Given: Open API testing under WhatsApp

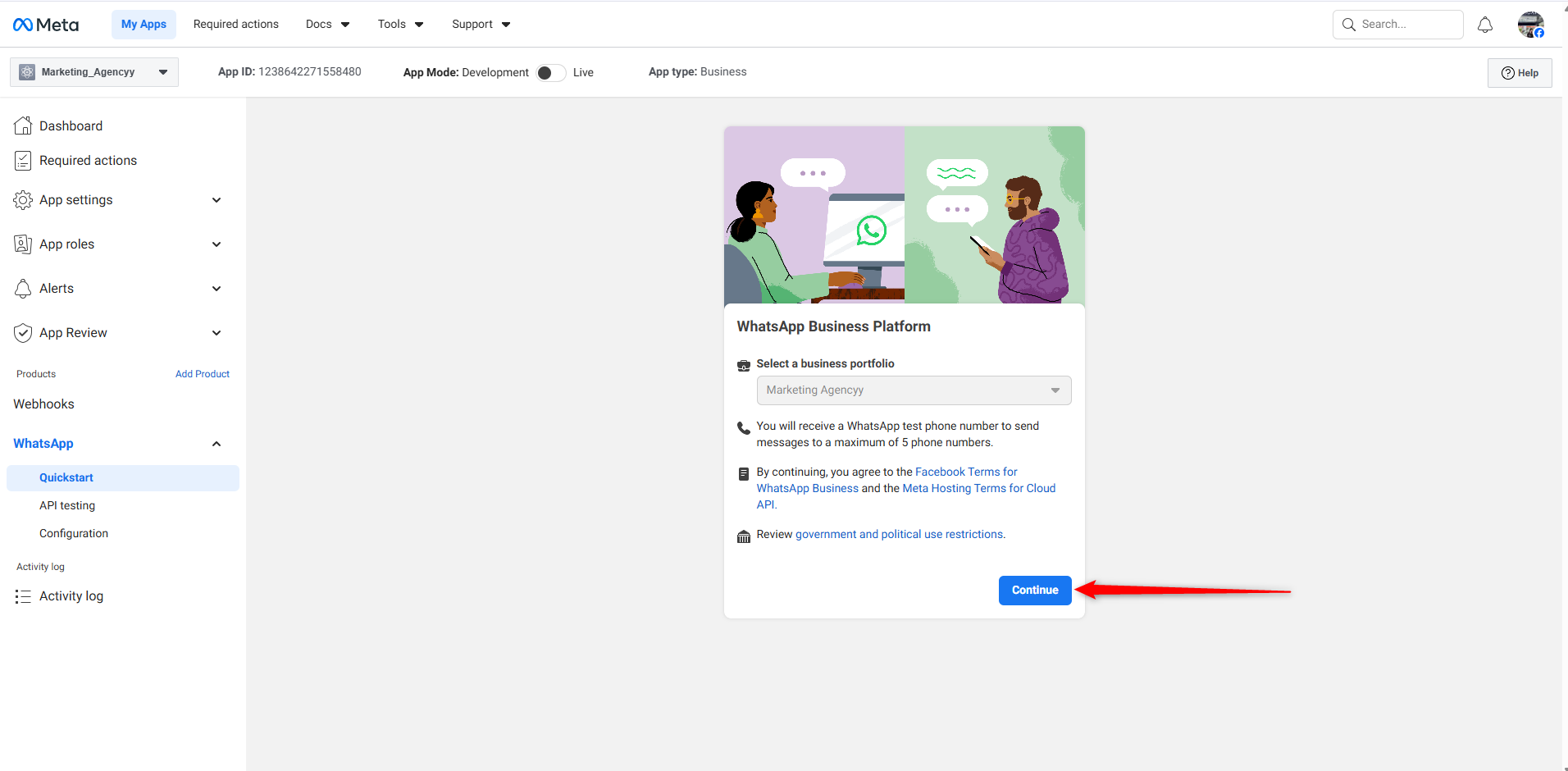Looking at the screenshot, I should click(67, 506).
